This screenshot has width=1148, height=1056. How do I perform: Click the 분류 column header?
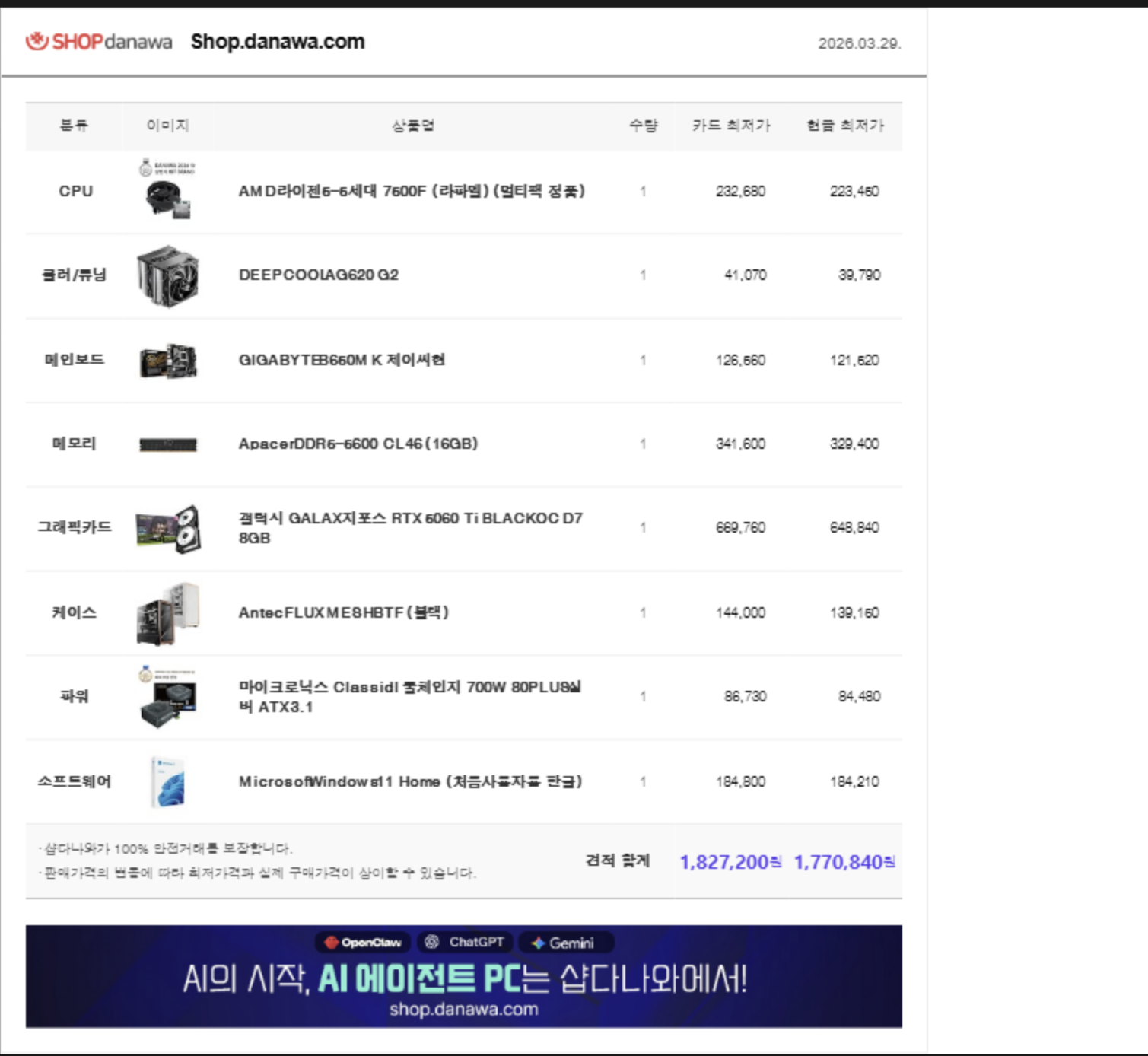coord(74,126)
